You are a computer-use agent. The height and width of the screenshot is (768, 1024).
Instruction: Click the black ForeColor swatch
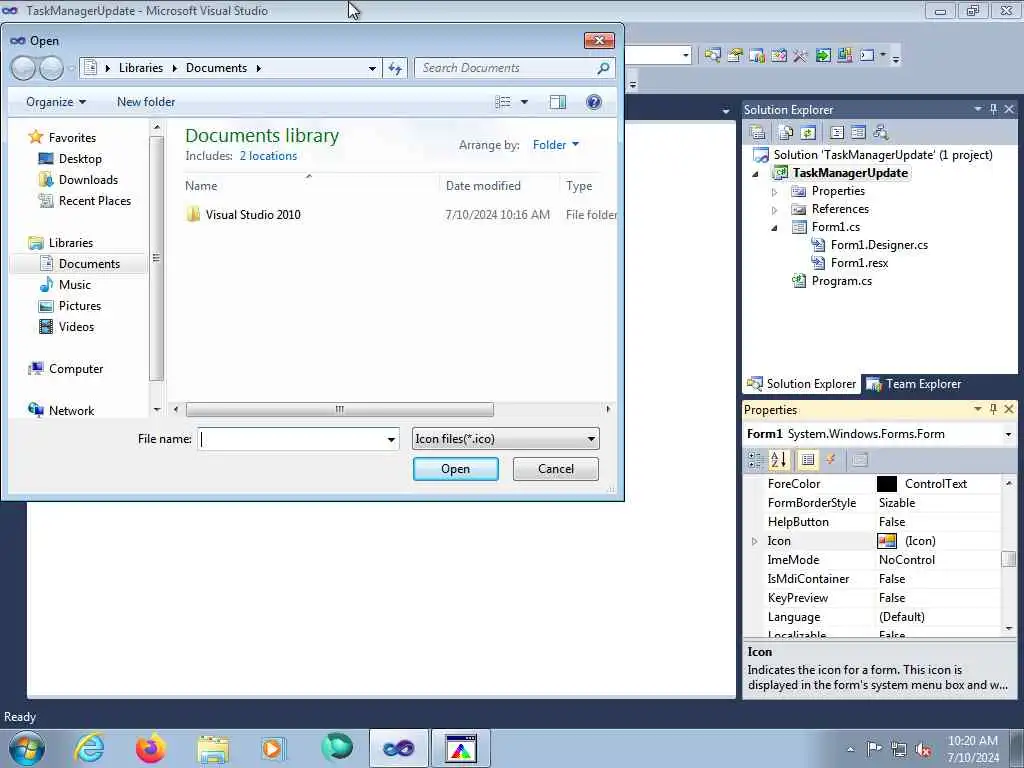[x=886, y=484]
